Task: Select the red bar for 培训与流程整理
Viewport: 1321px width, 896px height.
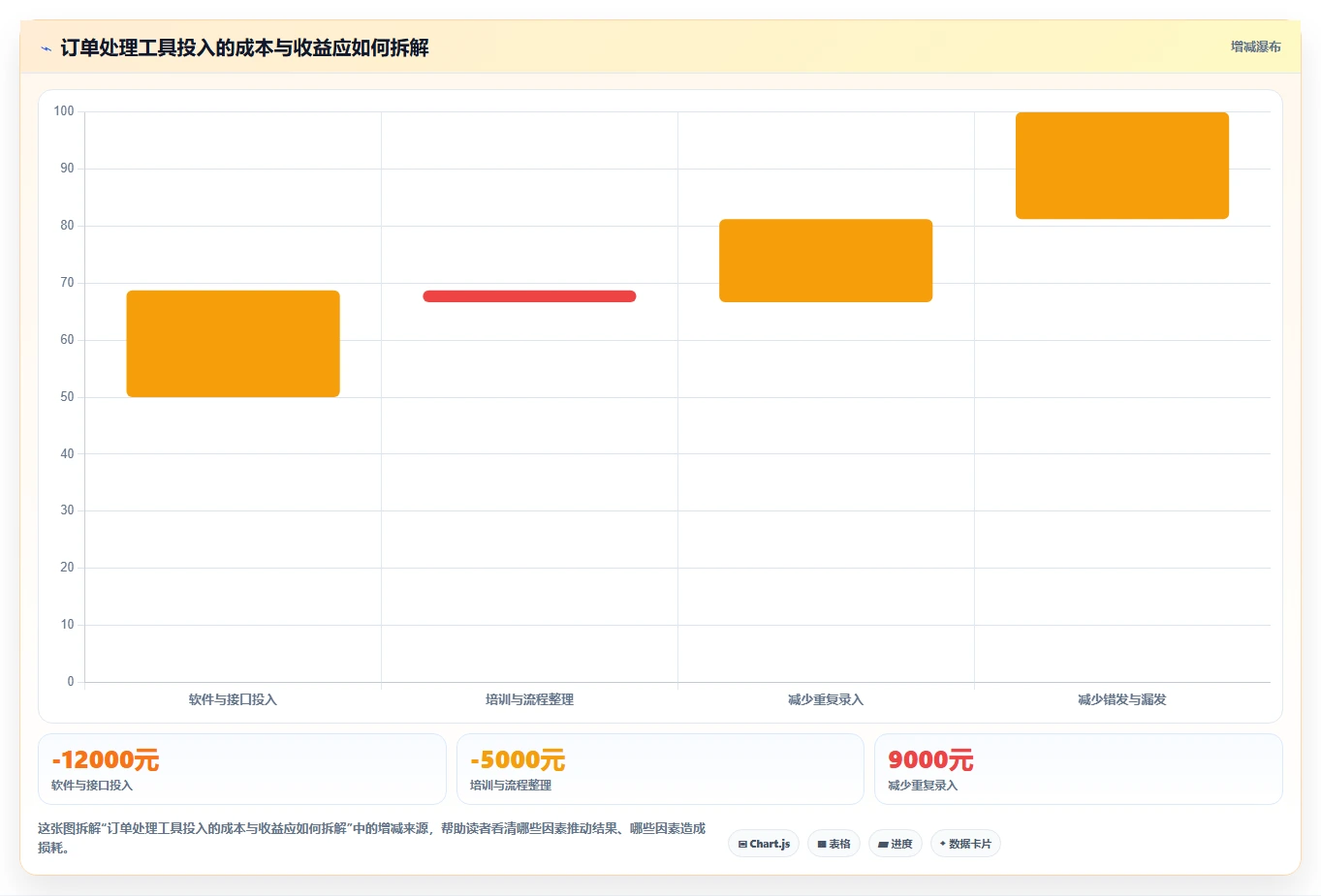Action: pyautogui.click(x=529, y=296)
